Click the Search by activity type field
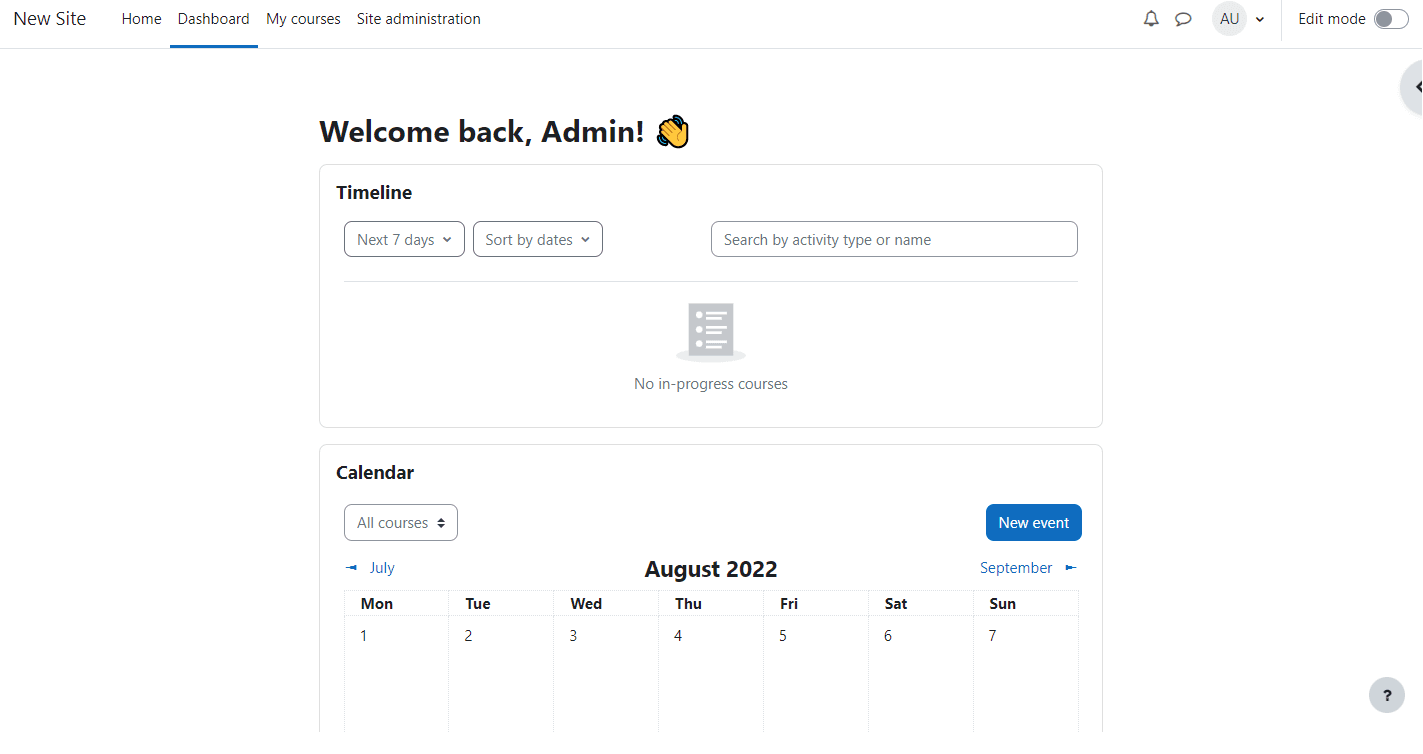This screenshot has height=754, width=1423. click(x=894, y=240)
